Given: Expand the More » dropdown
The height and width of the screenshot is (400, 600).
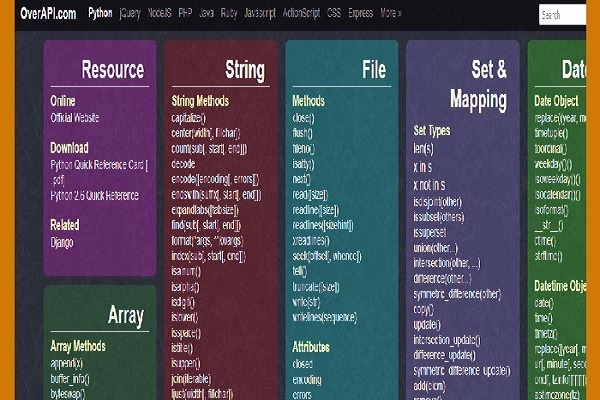Looking at the screenshot, I should point(391,13).
